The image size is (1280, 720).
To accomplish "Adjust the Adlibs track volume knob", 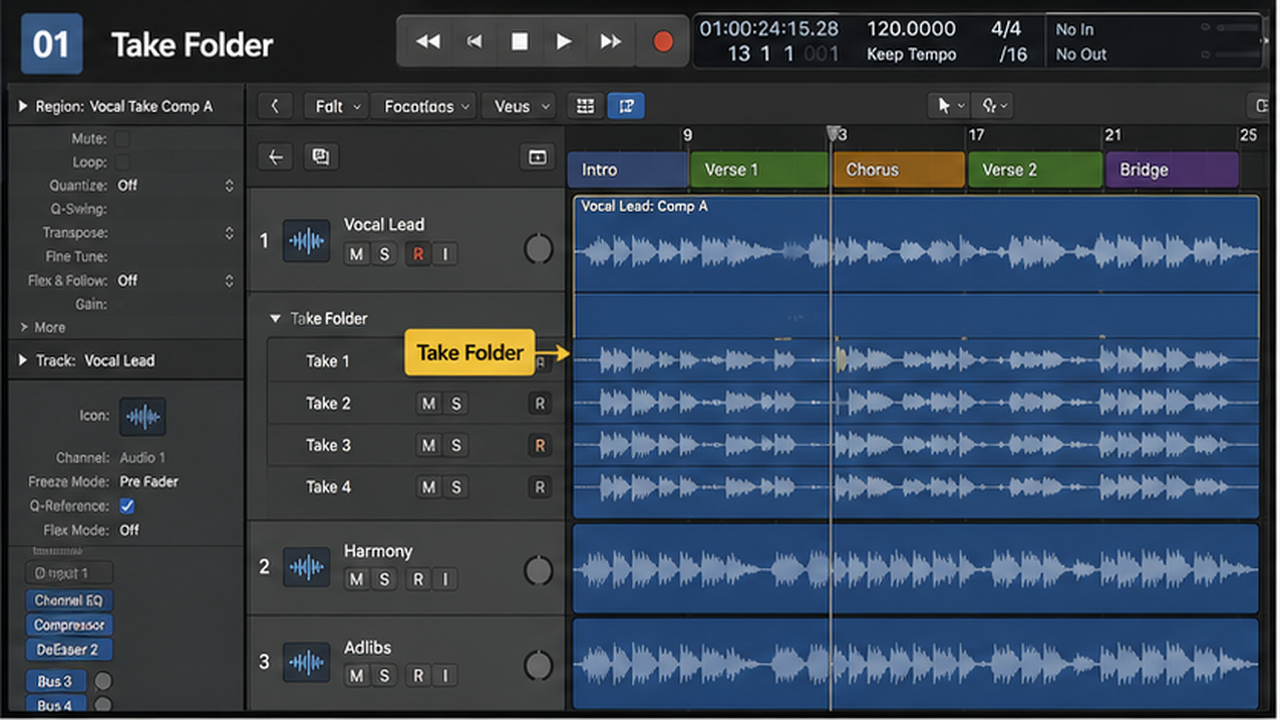I will pyautogui.click(x=538, y=664).
